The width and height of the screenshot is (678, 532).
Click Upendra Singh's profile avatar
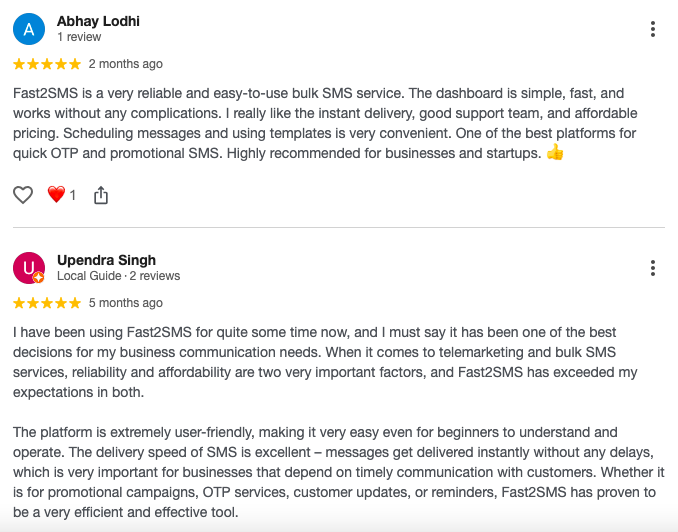coord(29,268)
